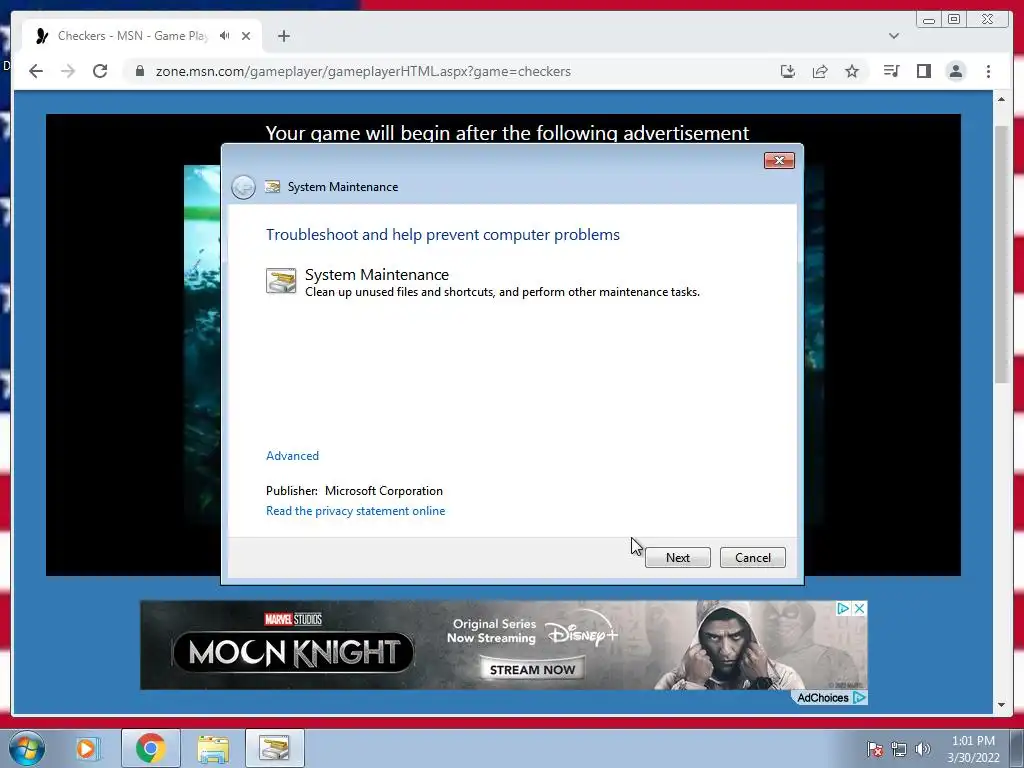This screenshot has height=768, width=1024.
Task: Open Chrome media controls icon
Action: [x=891, y=71]
